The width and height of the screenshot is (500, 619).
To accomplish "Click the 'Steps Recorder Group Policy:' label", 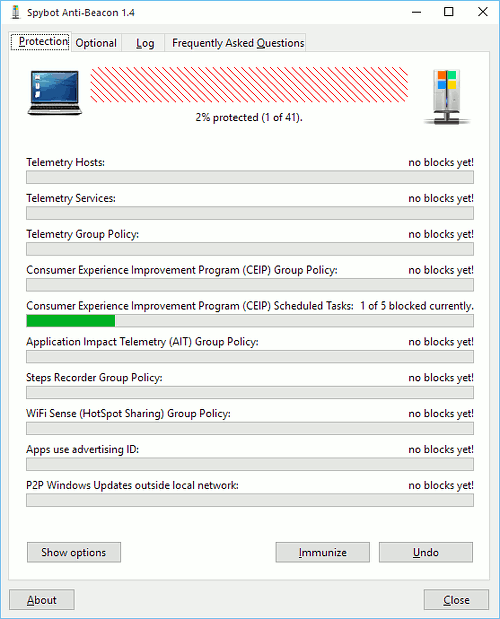I will point(94,378).
